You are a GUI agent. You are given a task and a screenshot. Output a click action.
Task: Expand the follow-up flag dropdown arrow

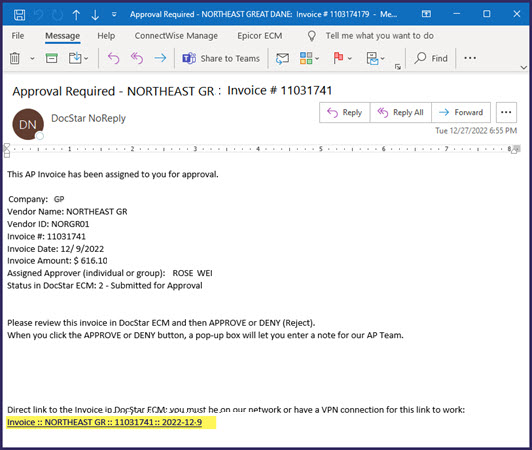pos(350,59)
